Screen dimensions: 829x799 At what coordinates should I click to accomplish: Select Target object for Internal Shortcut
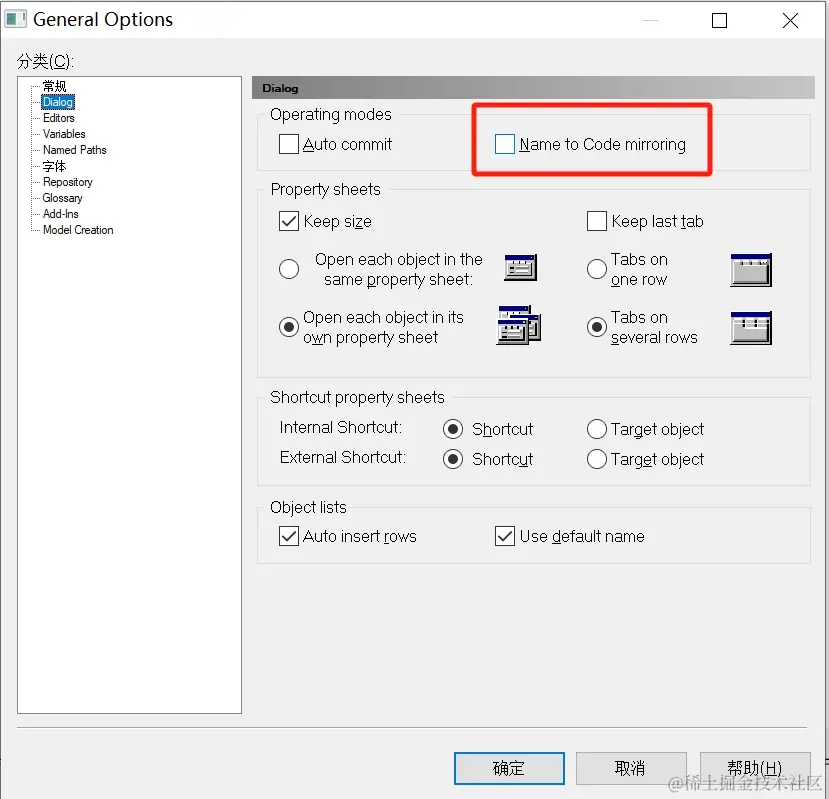coord(596,429)
